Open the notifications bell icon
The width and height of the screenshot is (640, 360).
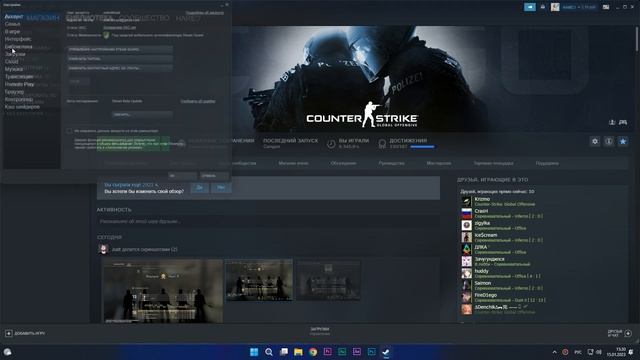tap(542, 7)
